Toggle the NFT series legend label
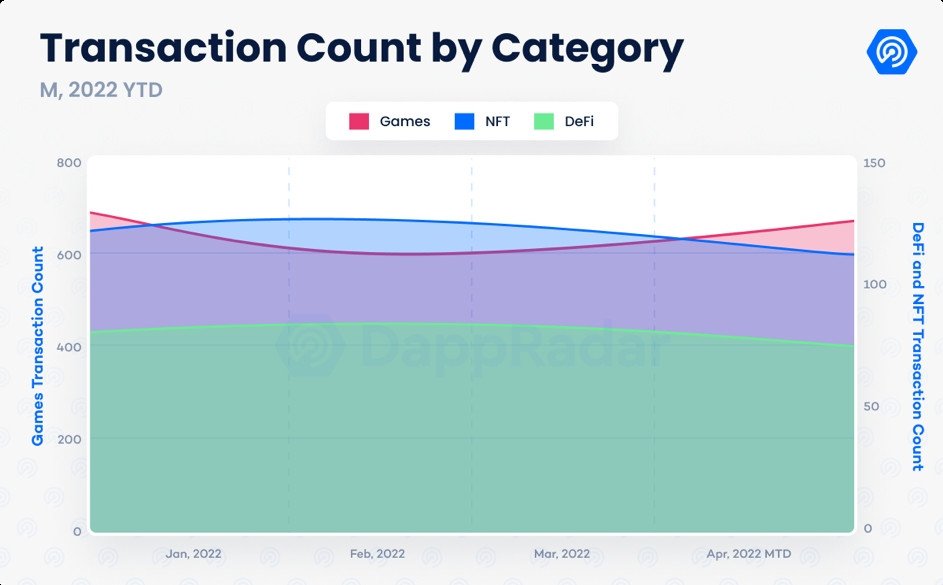 pos(497,121)
